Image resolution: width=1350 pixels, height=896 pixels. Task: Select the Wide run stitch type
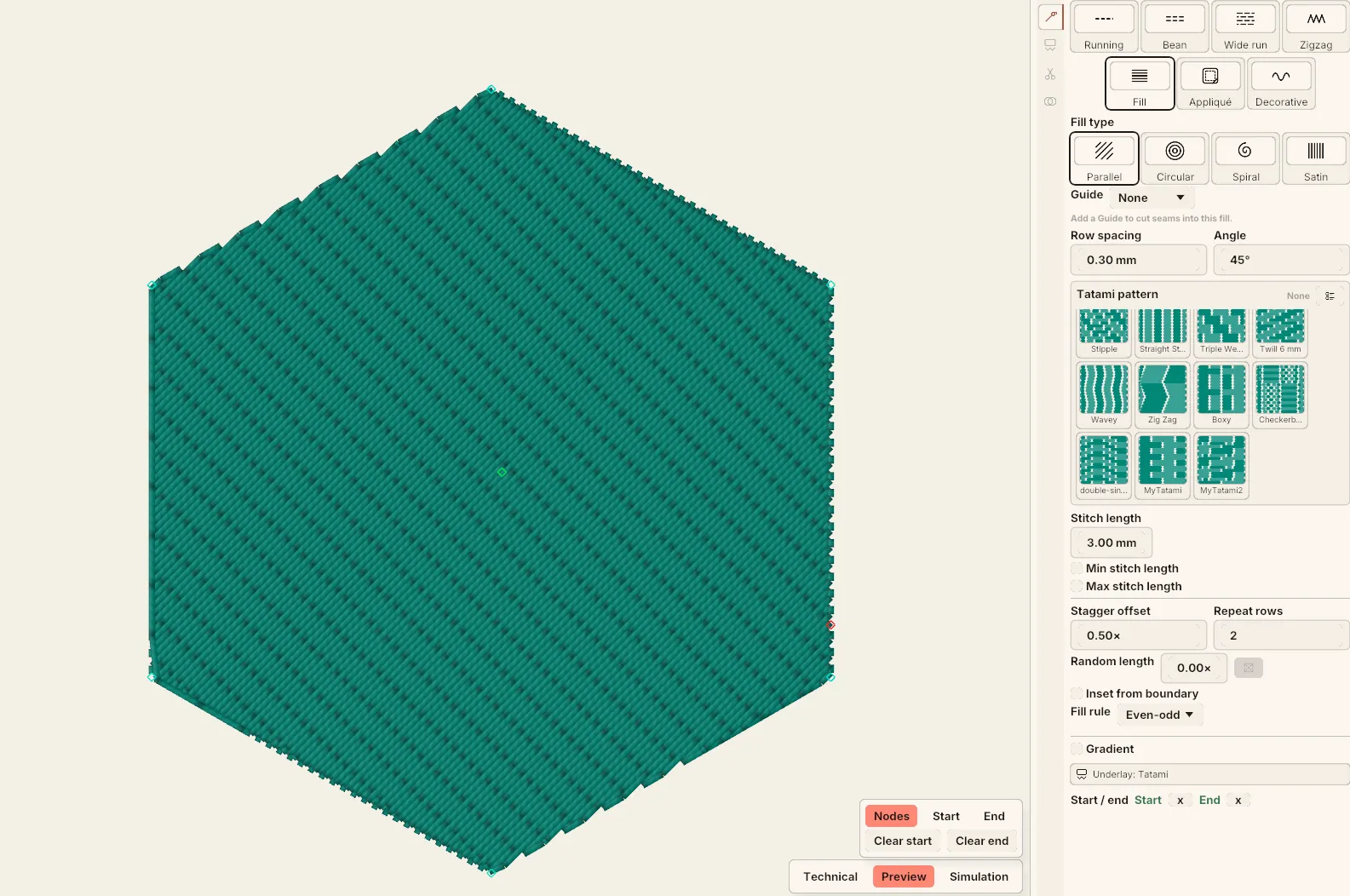point(1245,27)
